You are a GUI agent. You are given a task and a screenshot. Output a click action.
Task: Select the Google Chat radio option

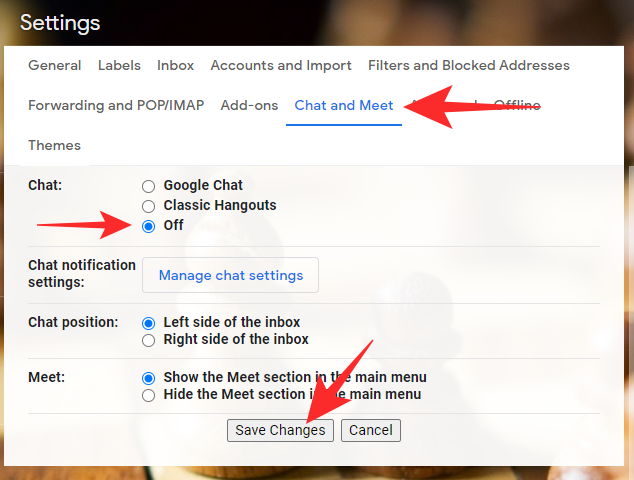[x=149, y=186]
